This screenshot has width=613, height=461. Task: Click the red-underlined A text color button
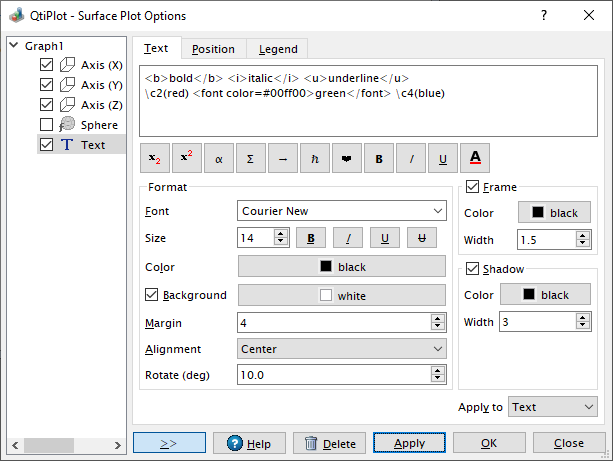474,158
